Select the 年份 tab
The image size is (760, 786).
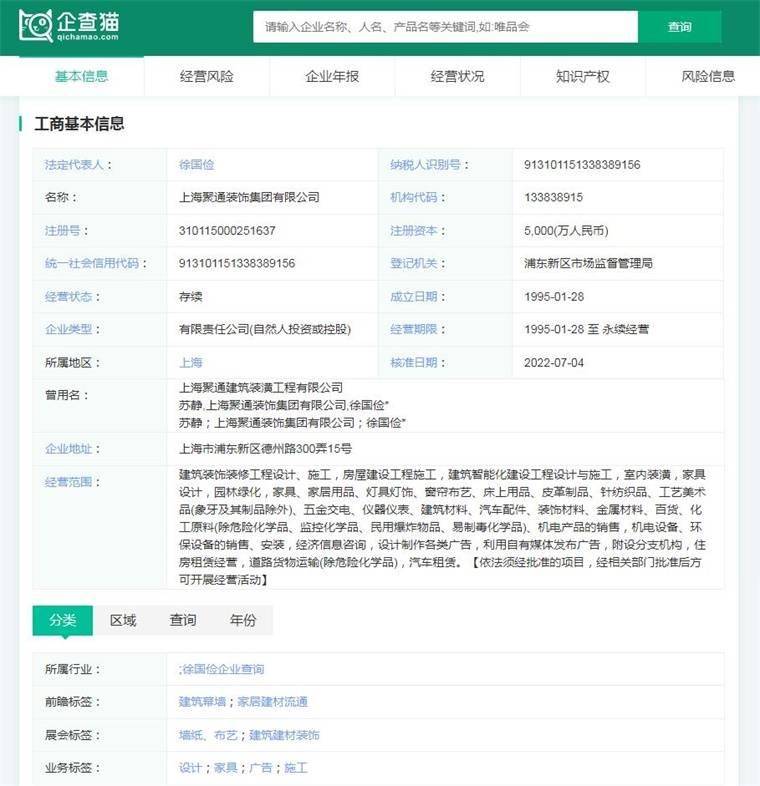[x=243, y=620]
